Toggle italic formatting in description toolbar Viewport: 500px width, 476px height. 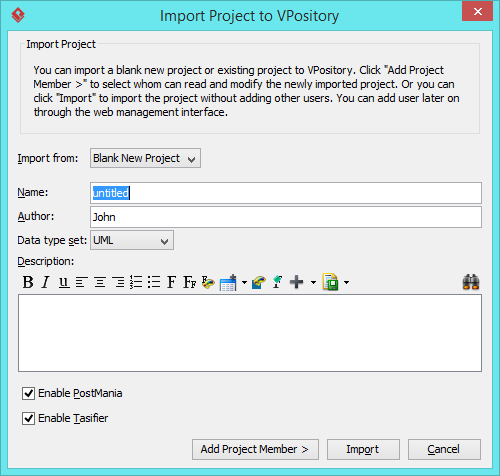[45, 282]
